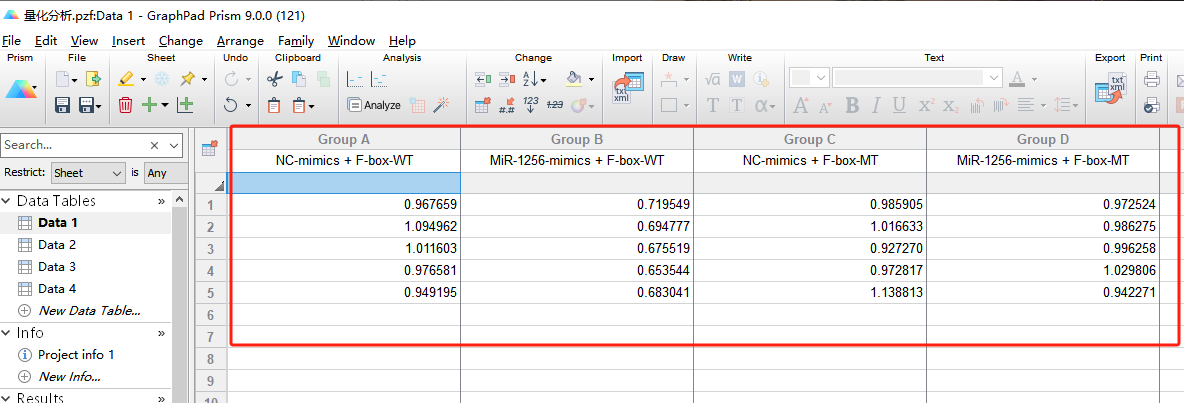Click the analysis magic wand icon
The image size is (1184, 403).
point(442,105)
